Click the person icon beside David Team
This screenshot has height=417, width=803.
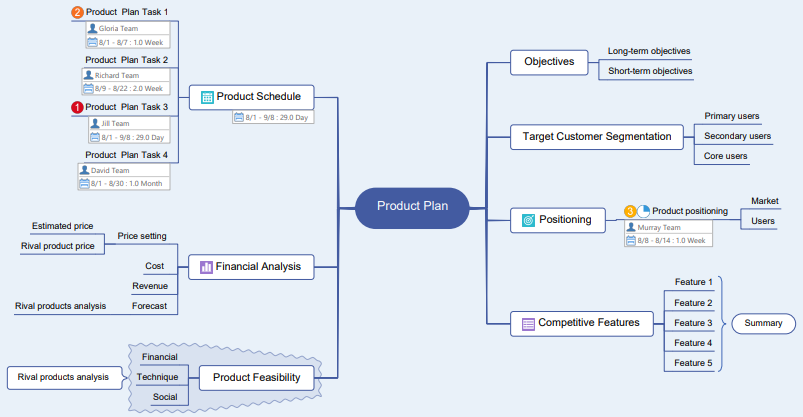pos(84,170)
